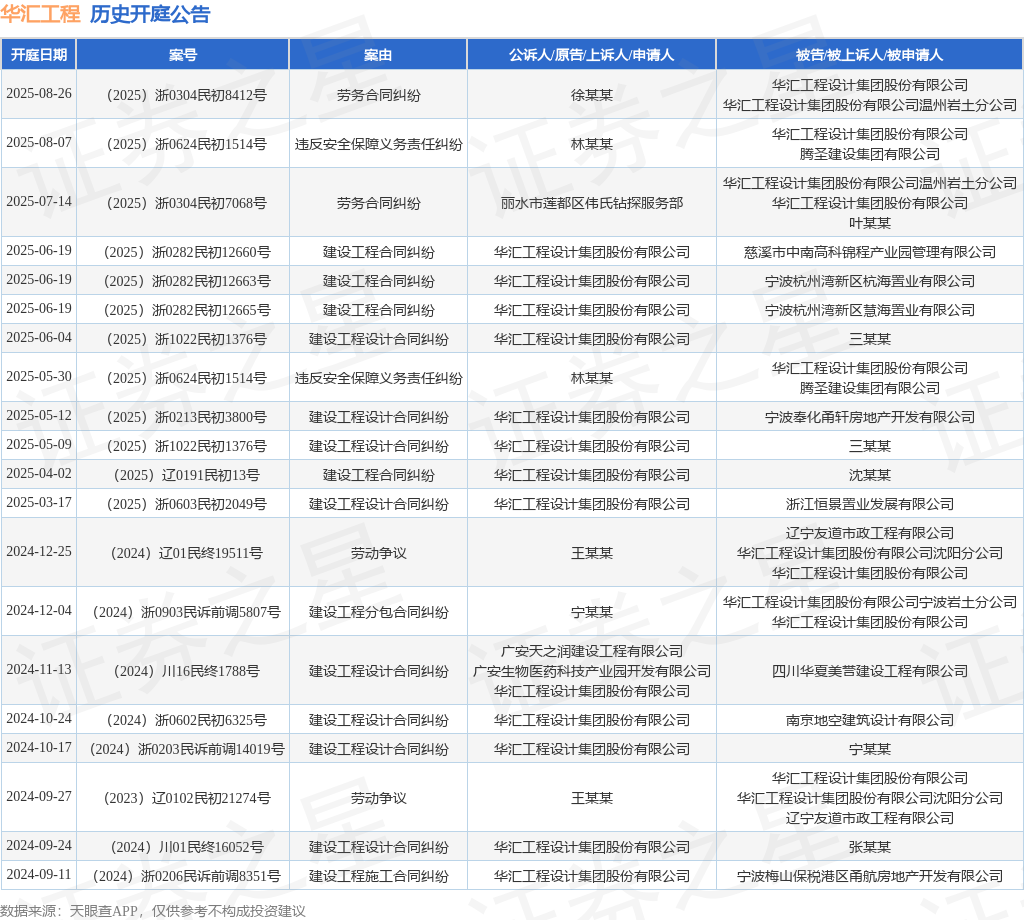Select case cause 建设工程分包合同纠纷
Image resolution: width=1024 pixels, height=920 pixels.
[x=379, y=612]
